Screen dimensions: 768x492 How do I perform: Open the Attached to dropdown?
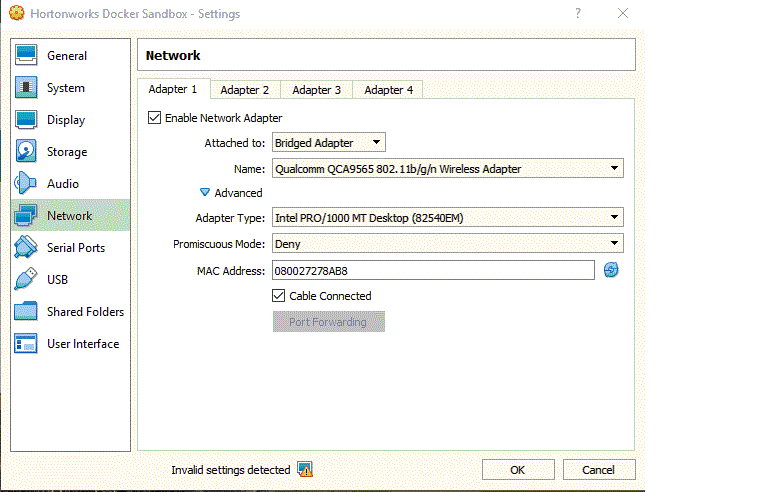pos(329,143)
